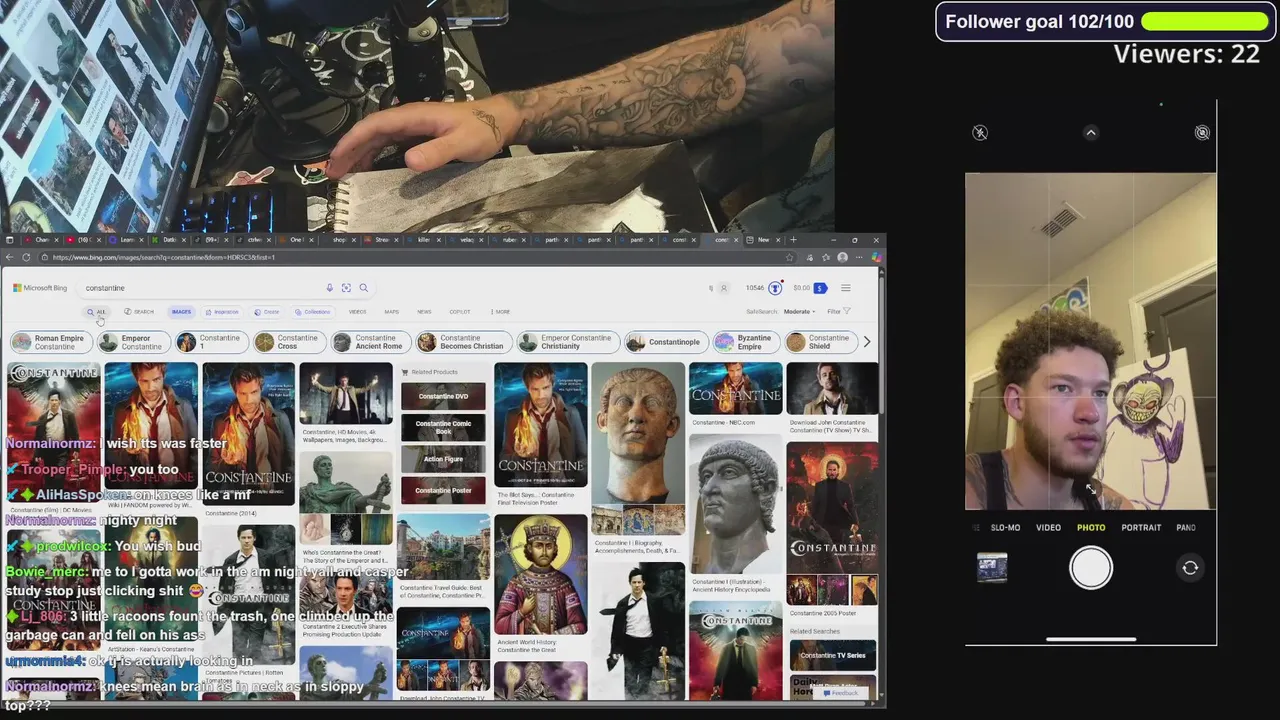Expand the MORE menu in Bing tabs
The width and height of the screenshot is (1280, 720).
click(x=500, y=312)
